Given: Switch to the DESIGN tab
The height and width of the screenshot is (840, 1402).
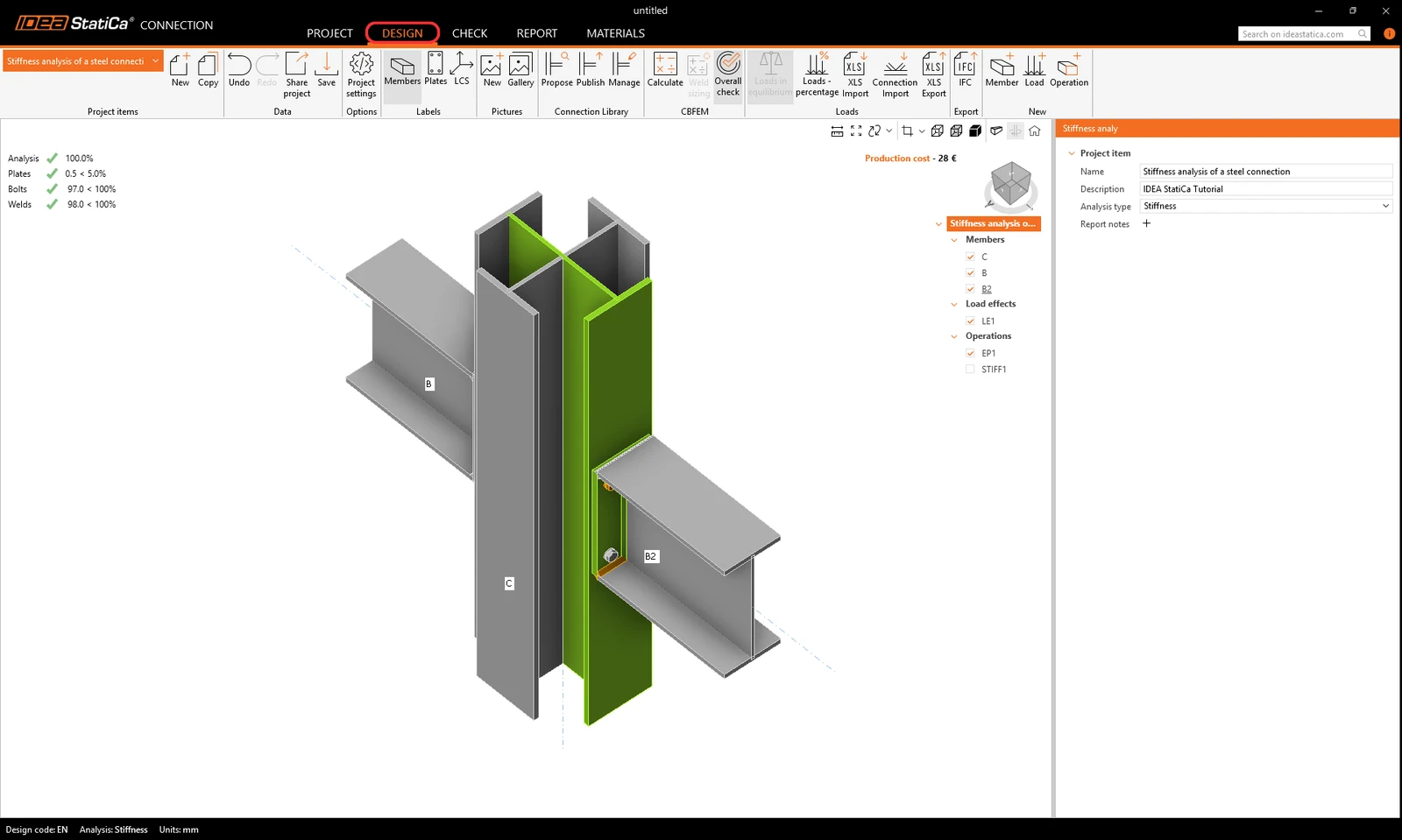Looking at the screenshot, I should [x=402, y=33].
